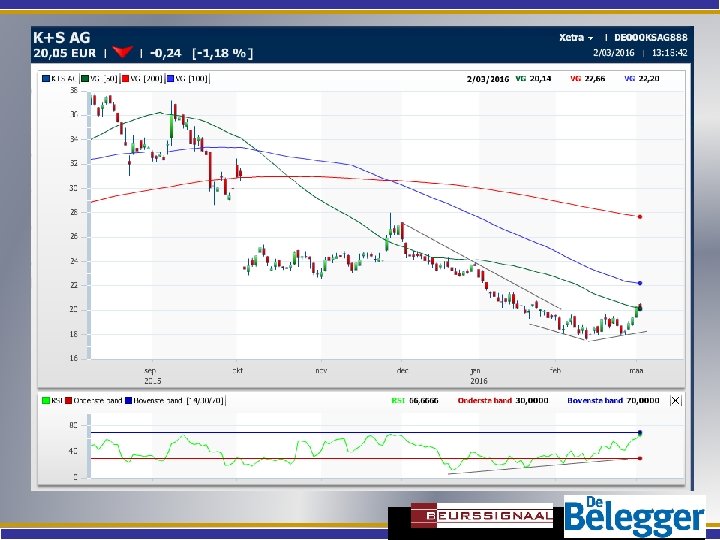Open the Xetra exchange dropdown

click(x=576, y=38)
